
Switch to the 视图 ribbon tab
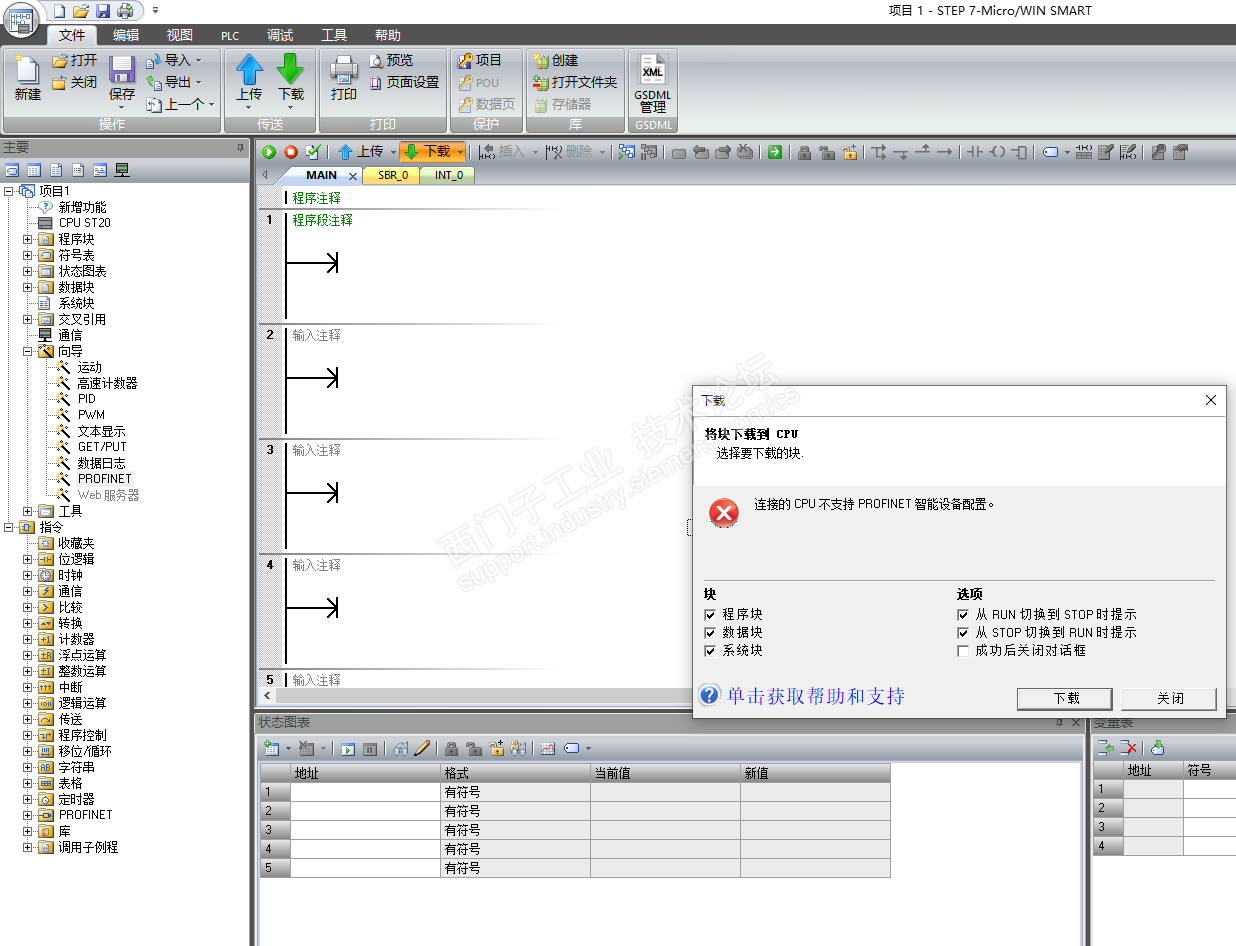[x=180, y=35]
